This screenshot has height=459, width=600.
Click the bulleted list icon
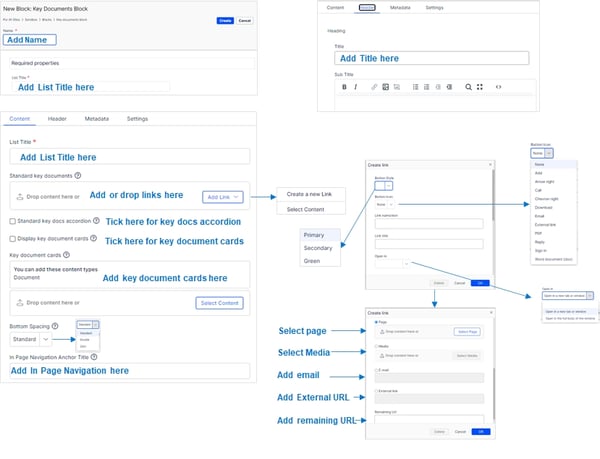pos(415,87)
